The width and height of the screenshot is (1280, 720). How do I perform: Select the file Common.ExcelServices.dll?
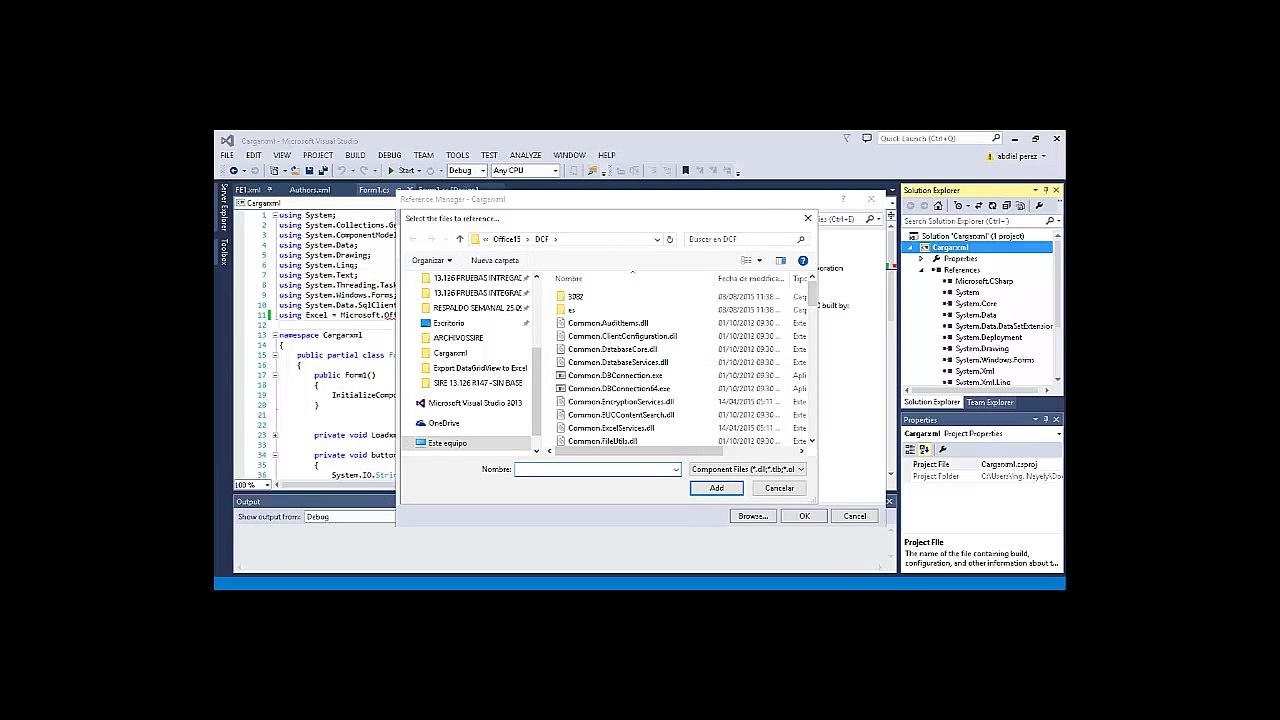[611, 428]
